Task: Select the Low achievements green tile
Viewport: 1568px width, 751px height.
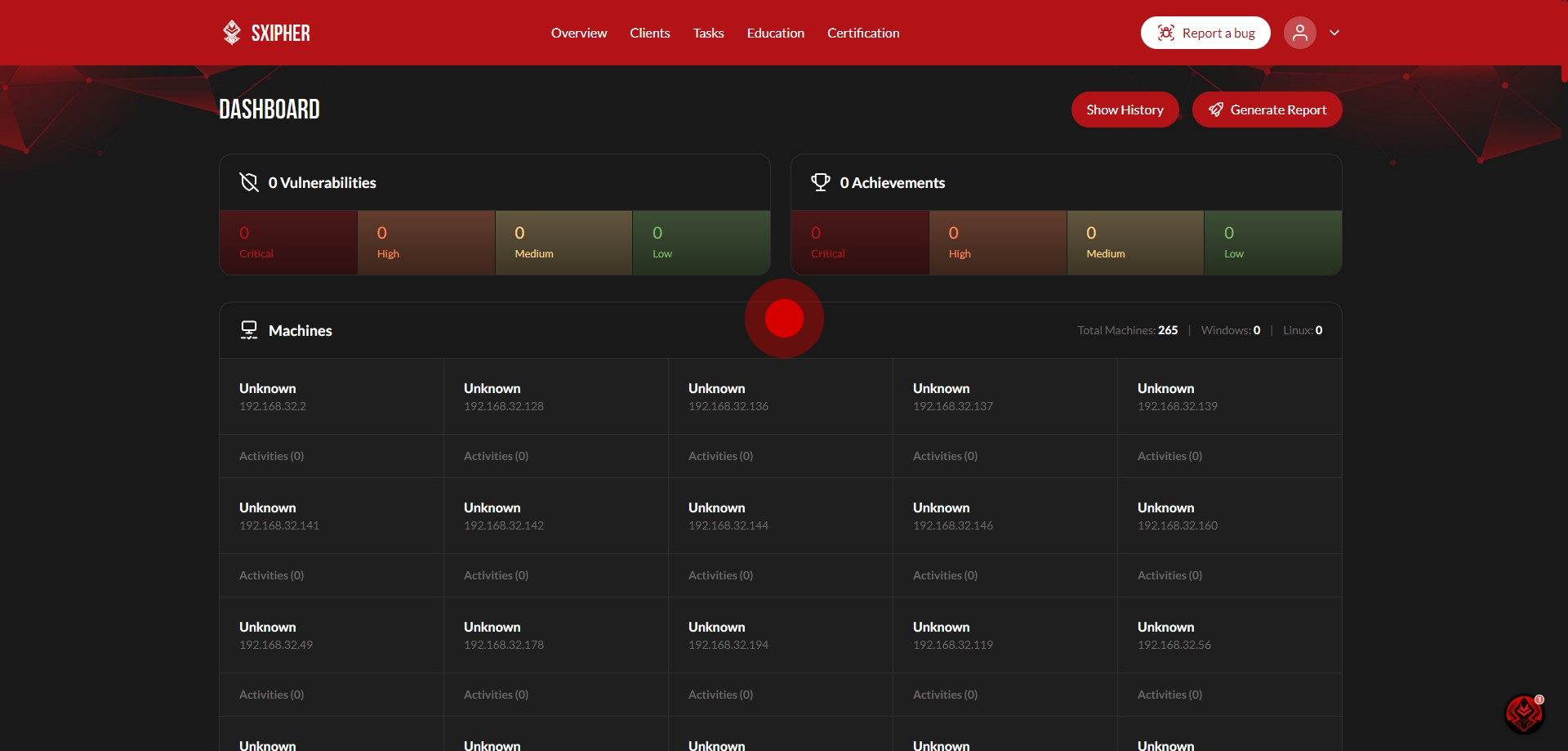Action: pos(1272,243)
